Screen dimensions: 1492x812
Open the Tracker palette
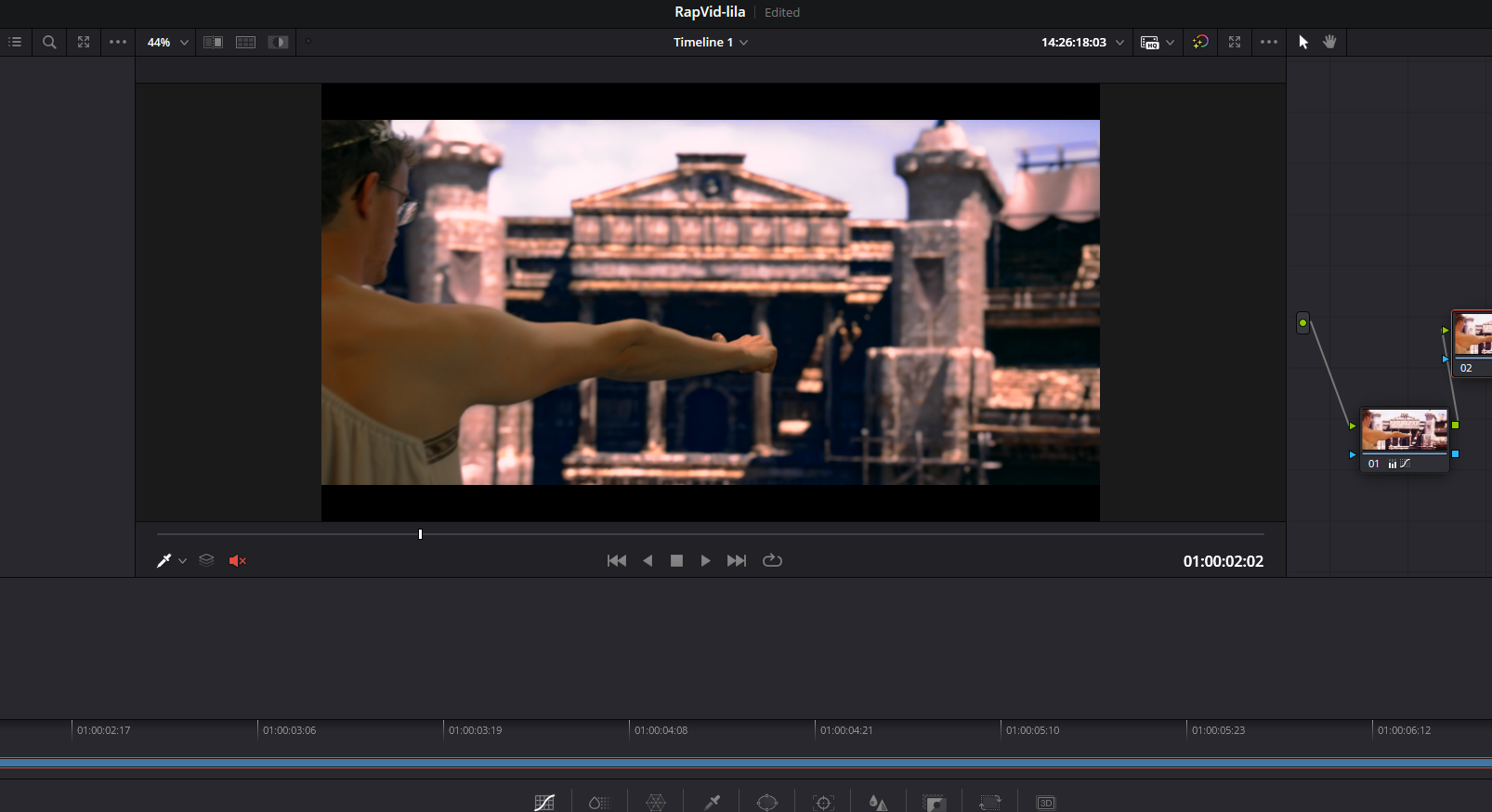point(823,803)
